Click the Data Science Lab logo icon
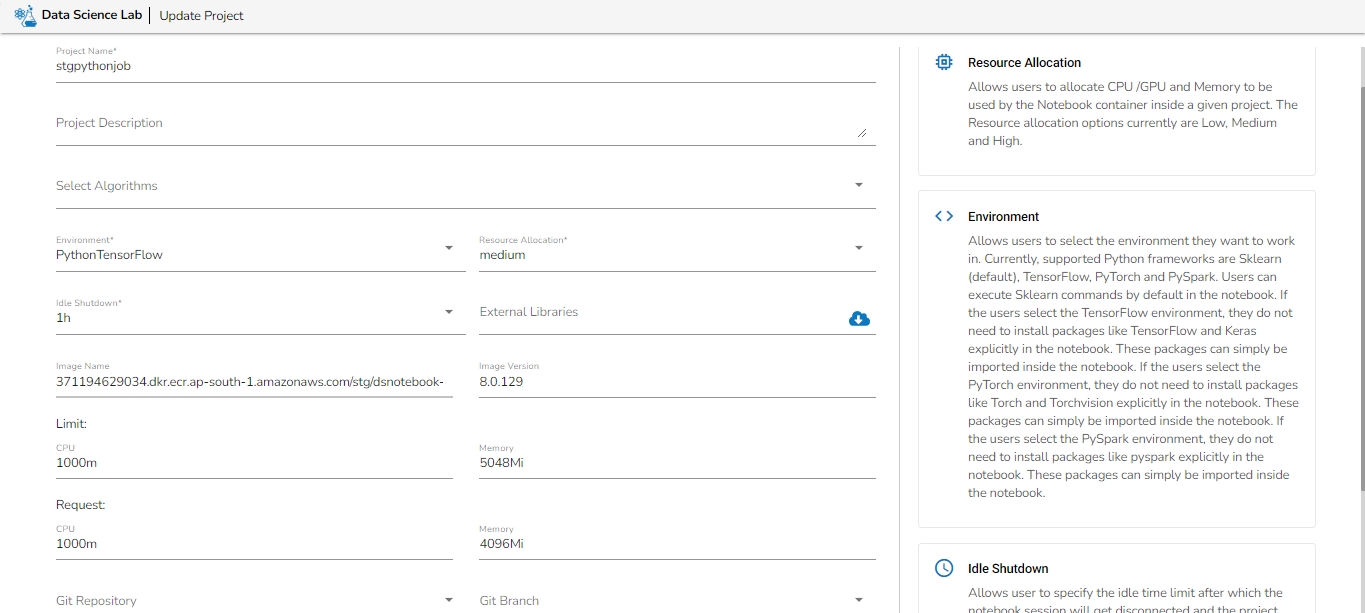1365x613 pixels. pyautogui.click(x=25, y=16)
